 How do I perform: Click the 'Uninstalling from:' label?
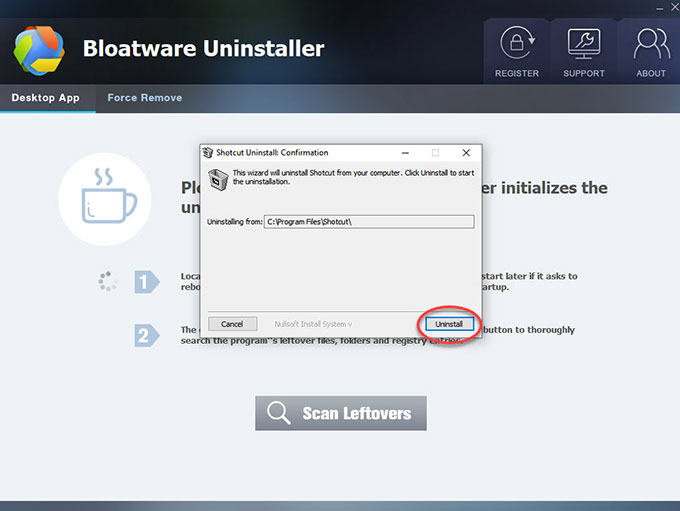click(x=235, y=222)
